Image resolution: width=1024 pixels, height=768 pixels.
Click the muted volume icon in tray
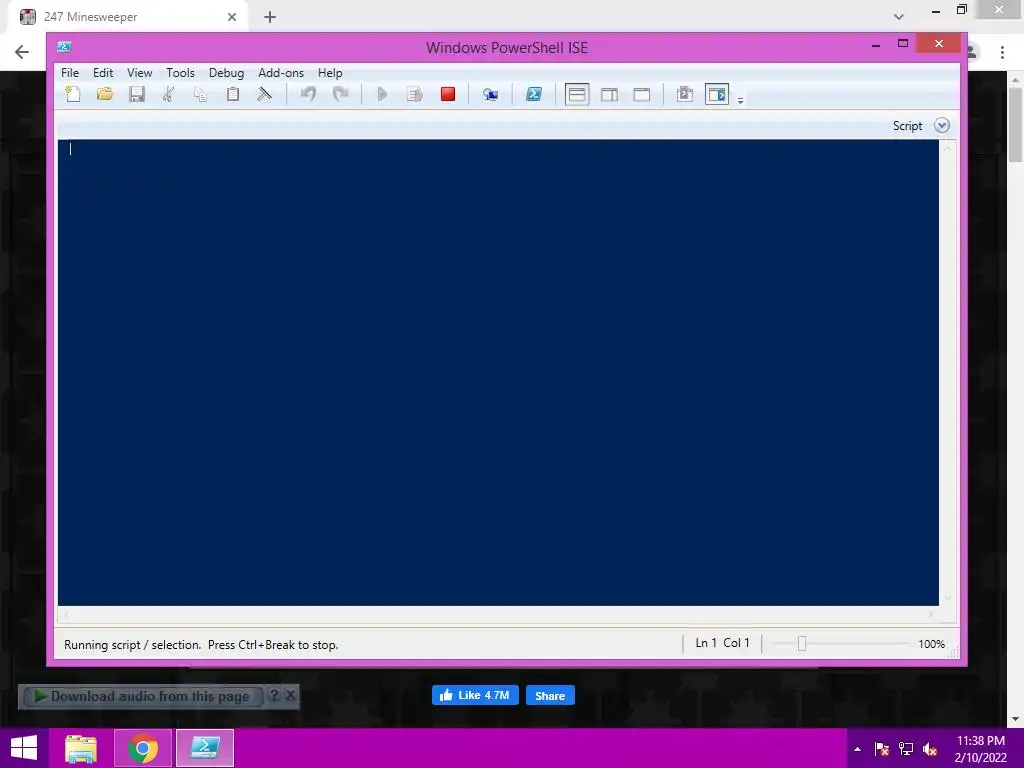[x=930, y=749]
